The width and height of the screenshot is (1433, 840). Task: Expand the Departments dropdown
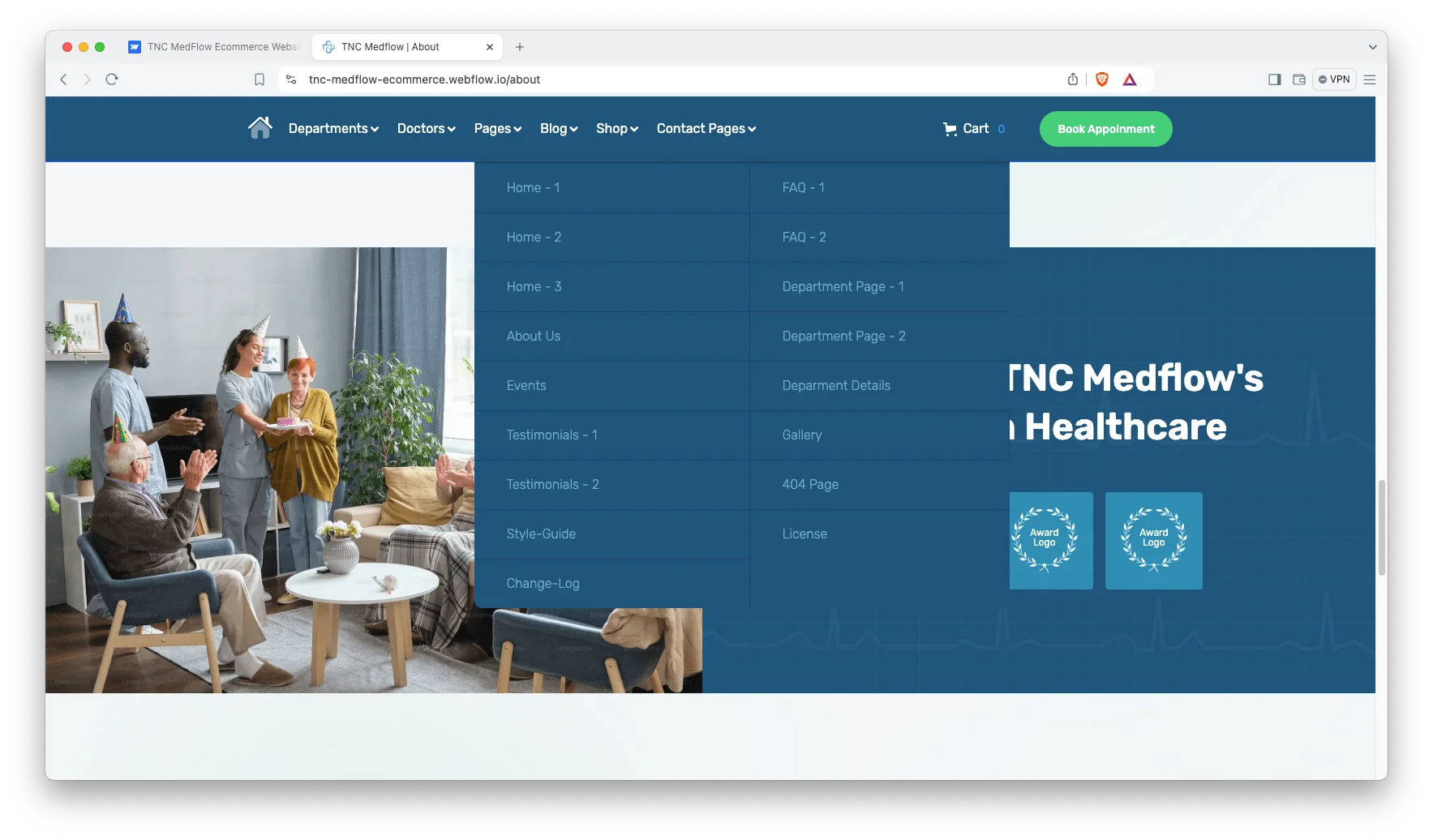click(333, 129)
